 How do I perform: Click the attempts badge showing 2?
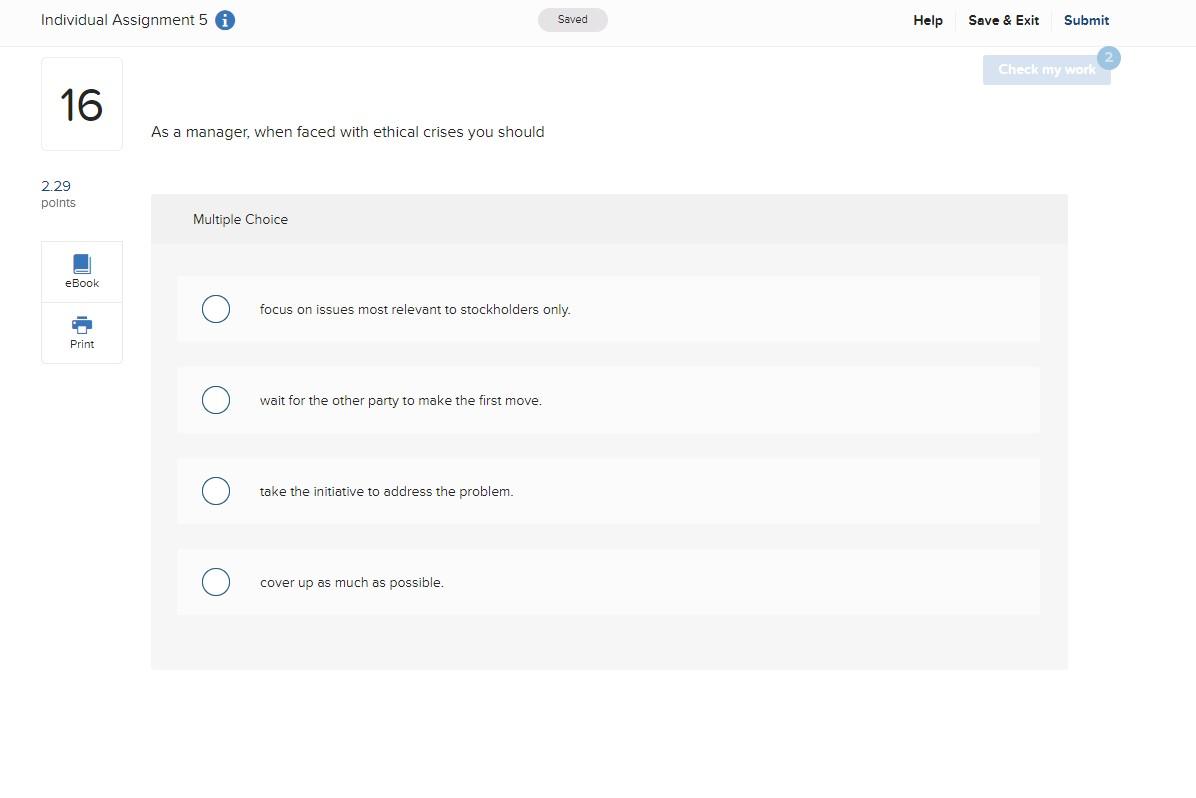tap(1108, 58)
